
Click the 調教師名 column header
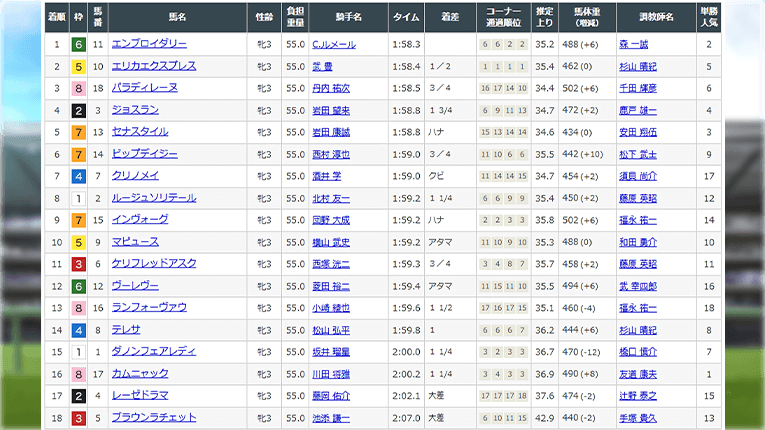[x=657, y=17]
